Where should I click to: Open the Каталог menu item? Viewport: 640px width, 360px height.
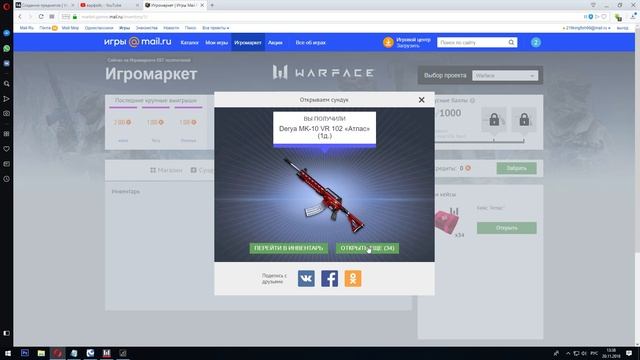[x=189, y=42]
